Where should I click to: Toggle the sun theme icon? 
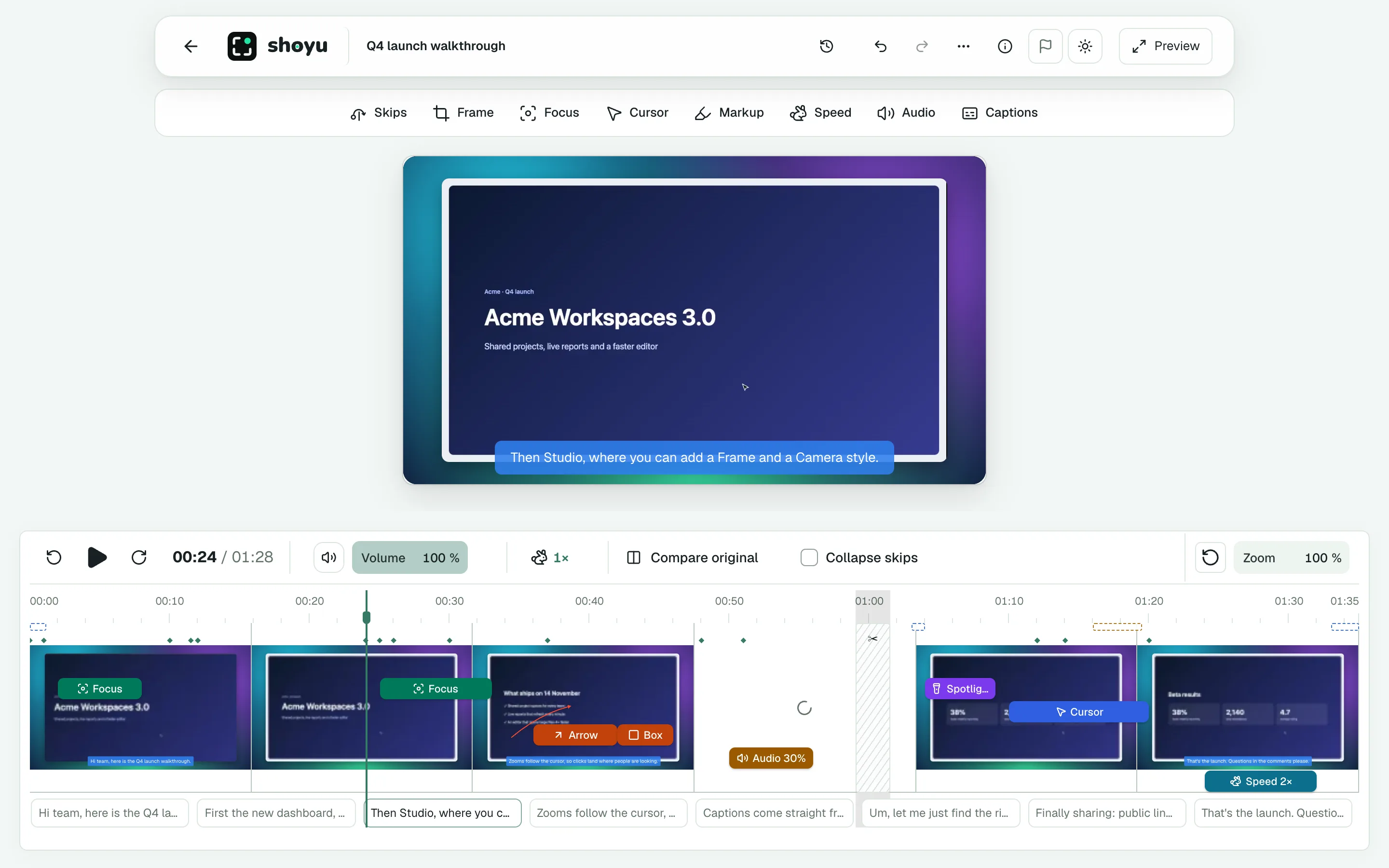1085,46
